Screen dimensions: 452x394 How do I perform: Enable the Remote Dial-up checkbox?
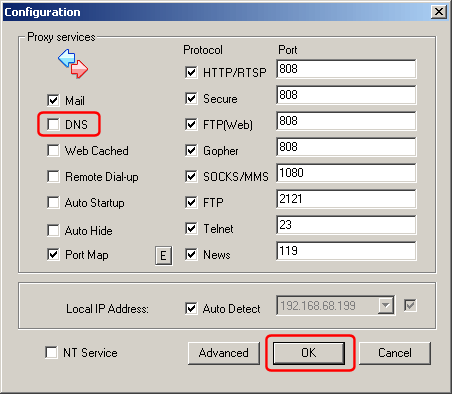point(53,176)
